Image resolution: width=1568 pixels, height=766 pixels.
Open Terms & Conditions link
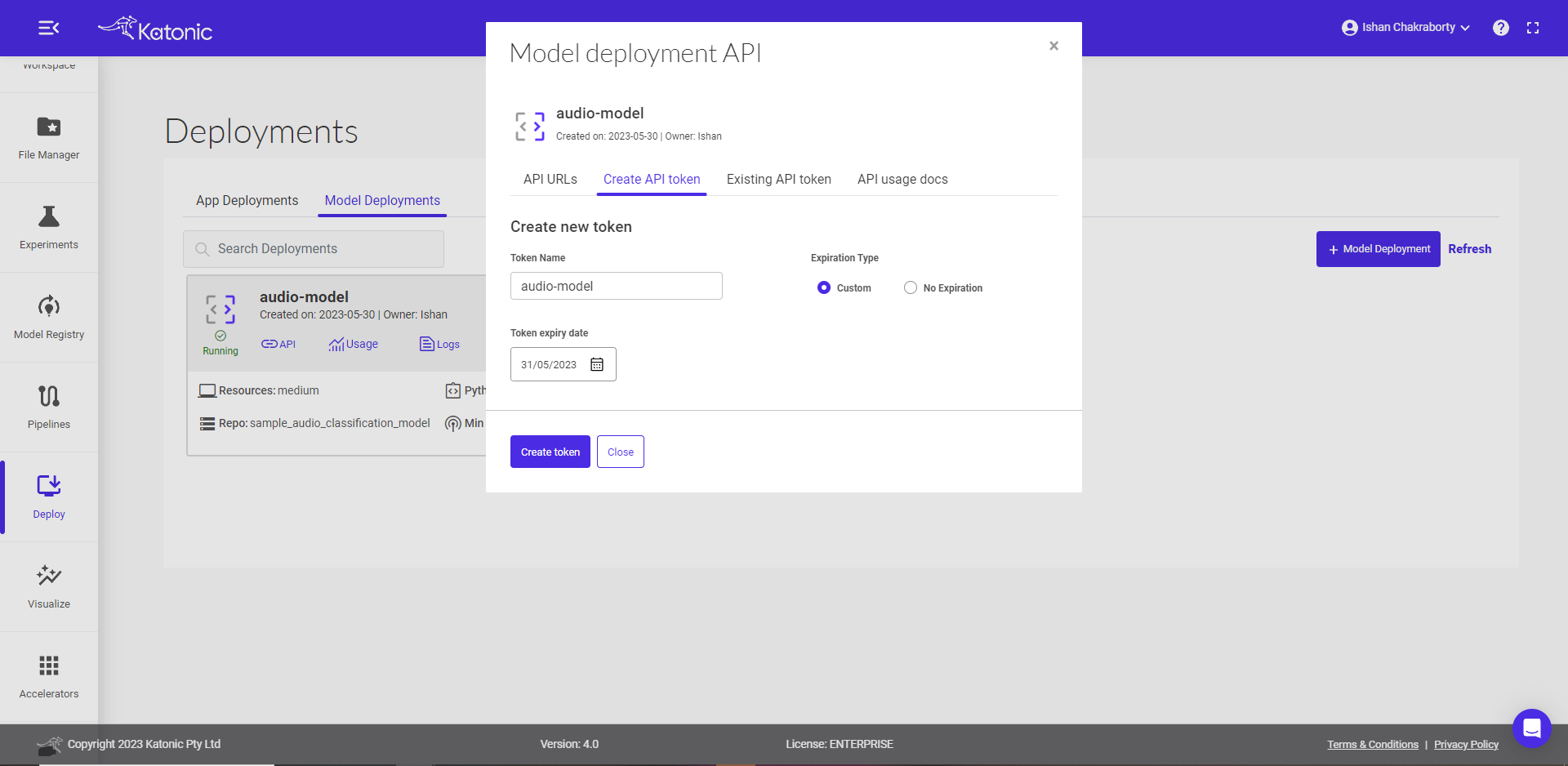coord(1373,745)
